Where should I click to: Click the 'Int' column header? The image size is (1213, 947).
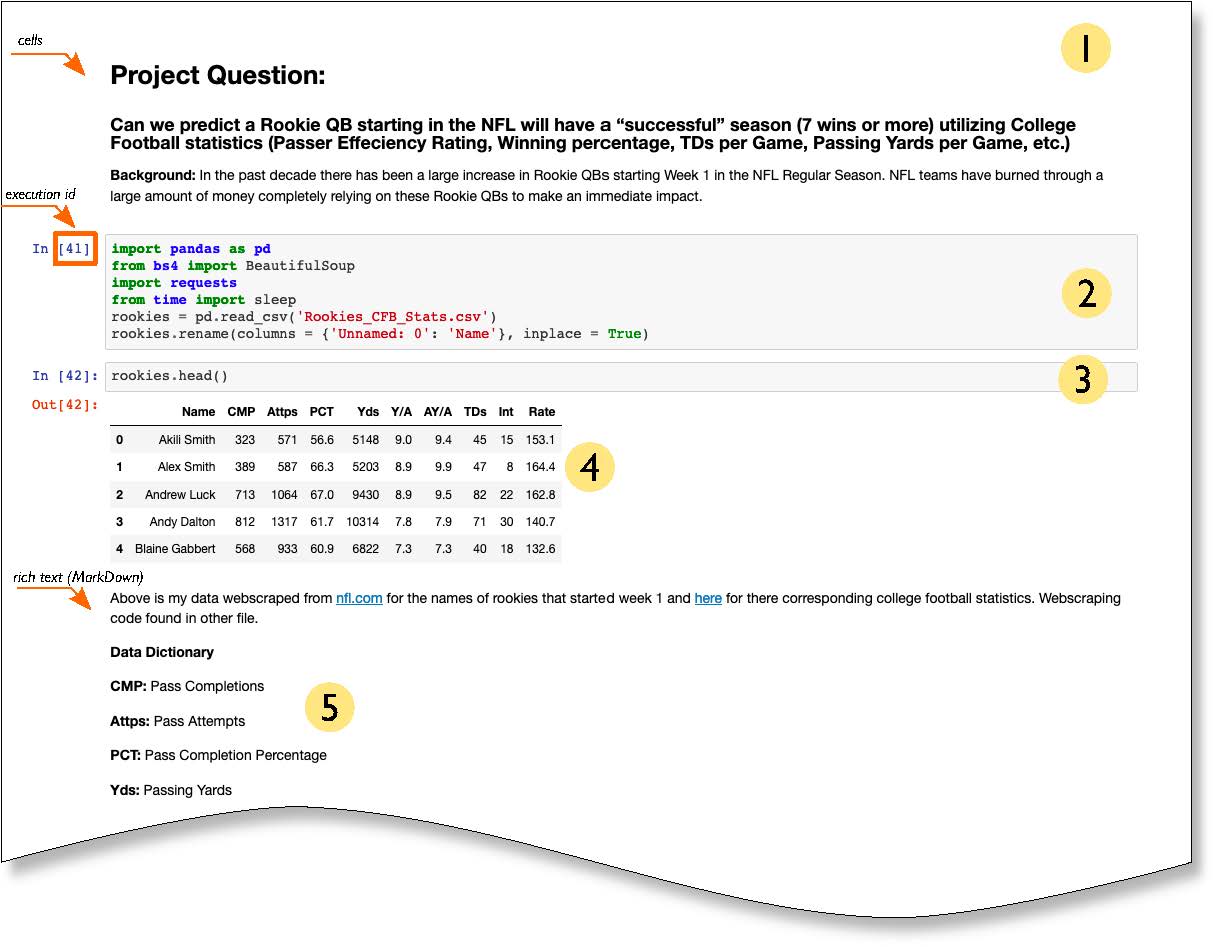point(506,412)
